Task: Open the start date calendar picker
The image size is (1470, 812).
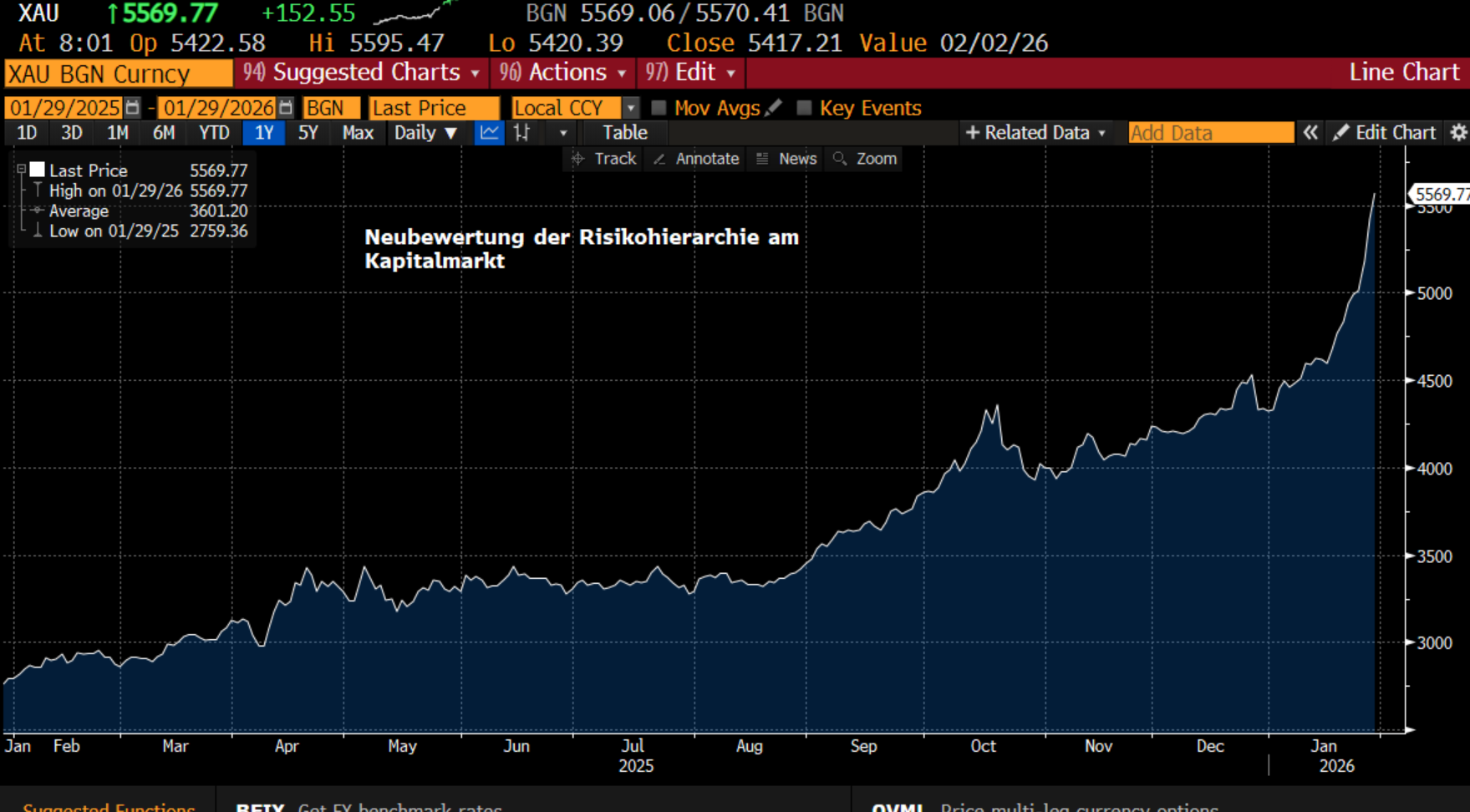Action: 132,108
